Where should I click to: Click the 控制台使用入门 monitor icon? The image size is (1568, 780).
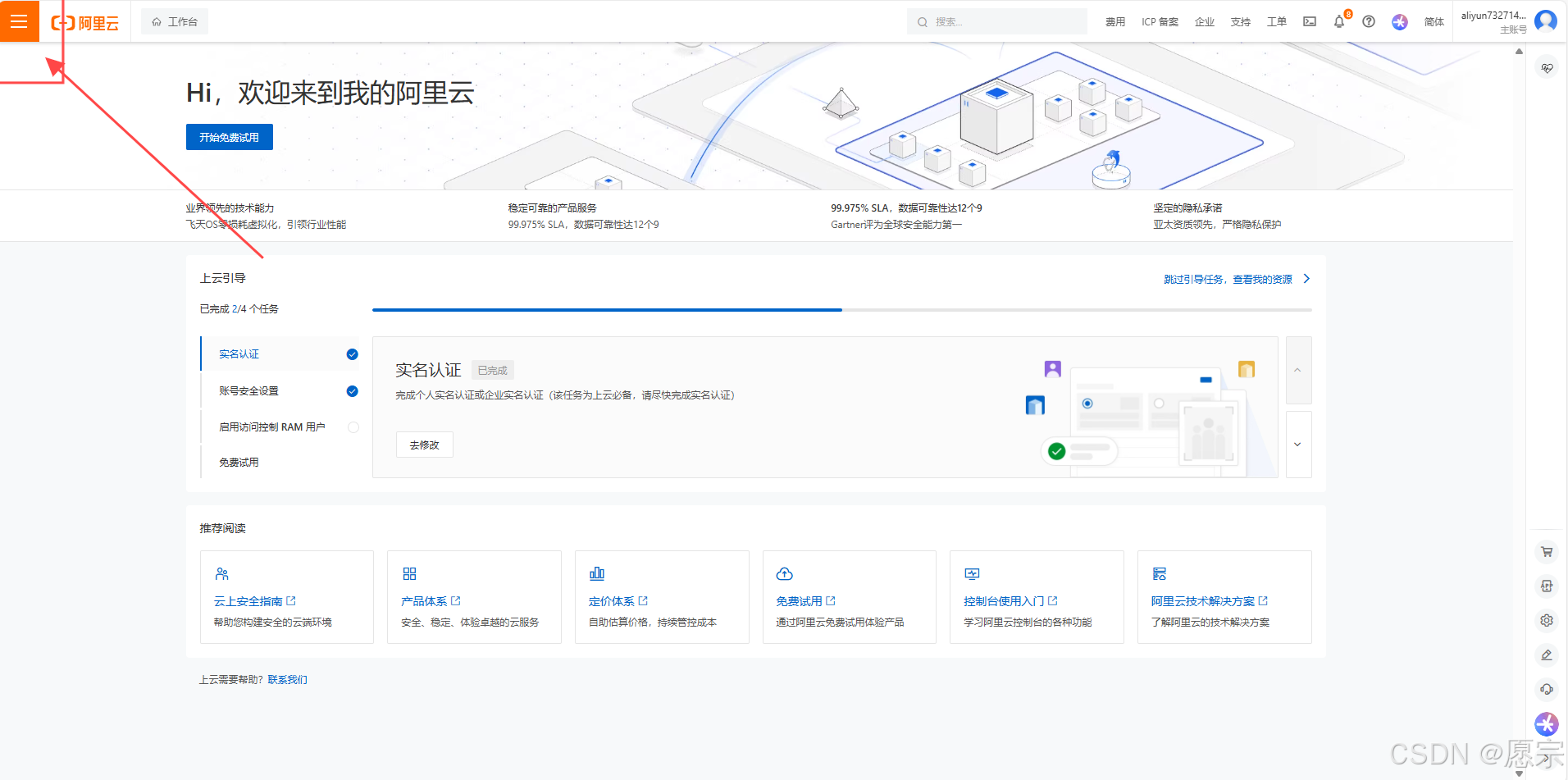point(973,574)
